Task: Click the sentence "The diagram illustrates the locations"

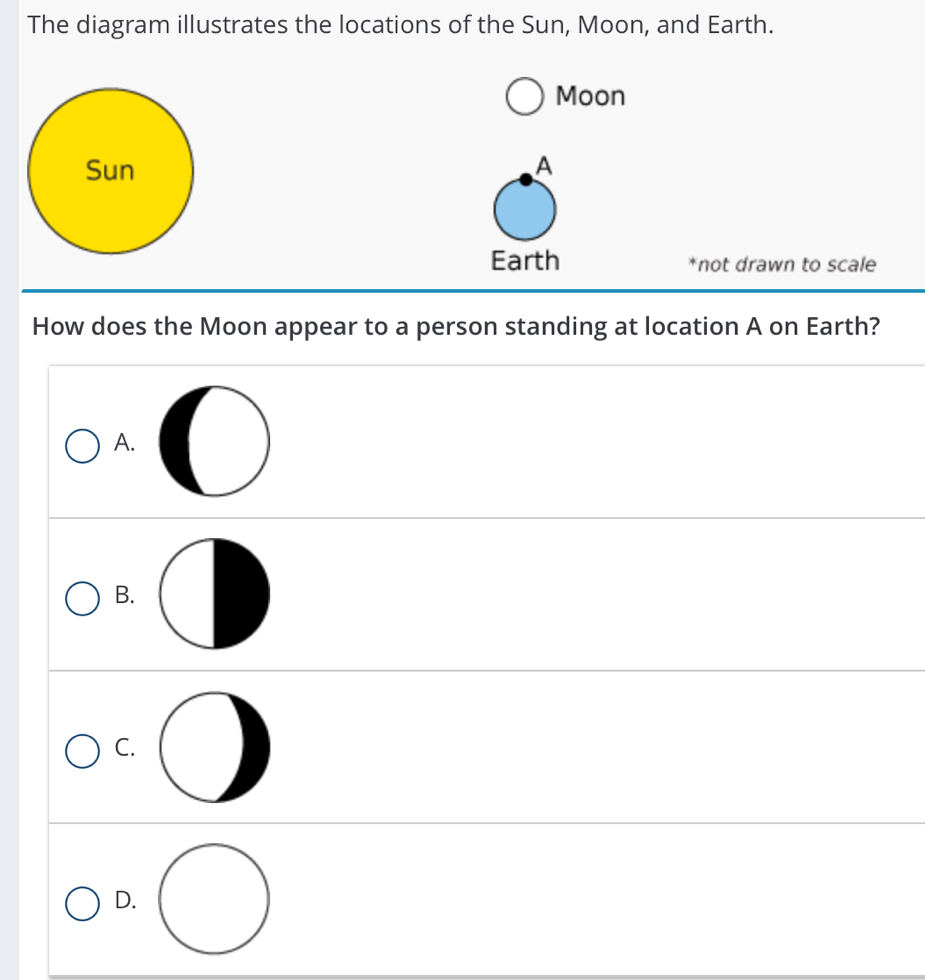Action: coord(401,25)
